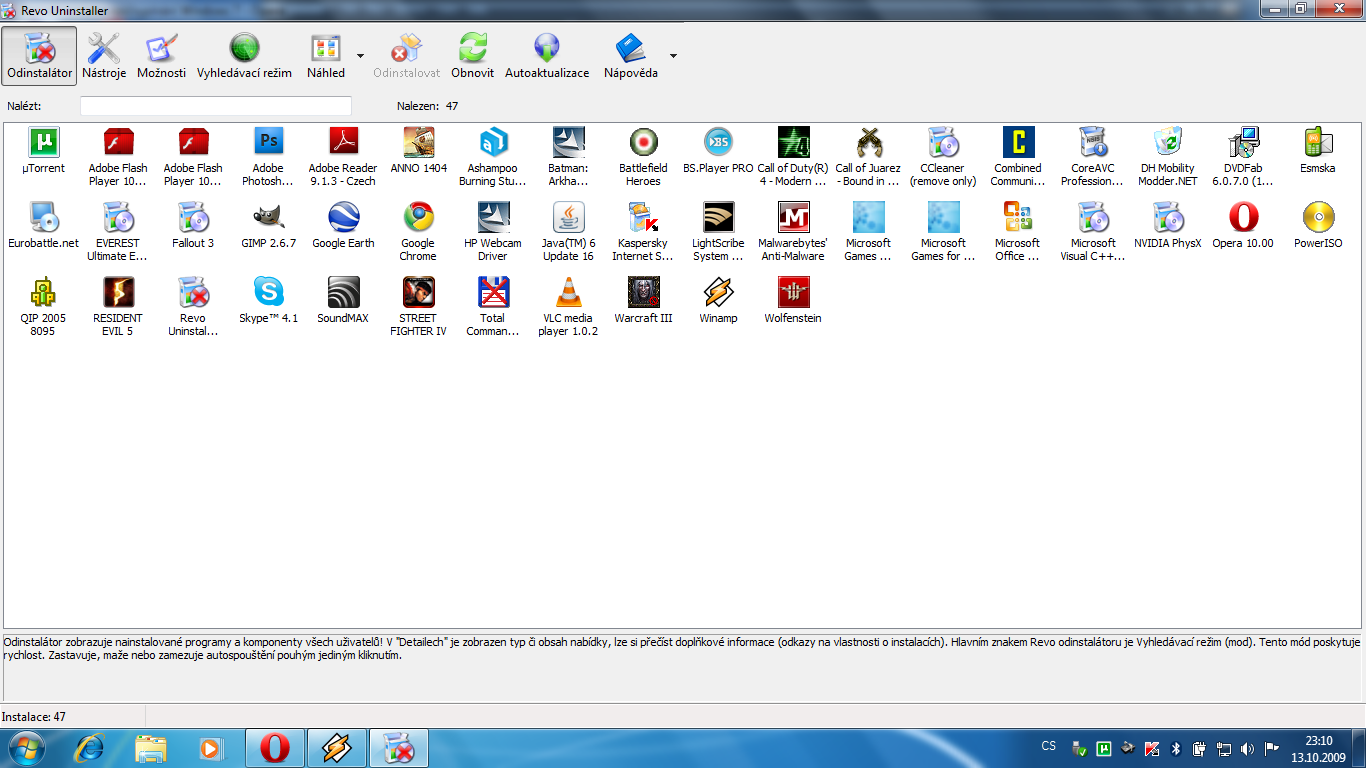Click the Možnosti options toolbar button

click(161, 56)
